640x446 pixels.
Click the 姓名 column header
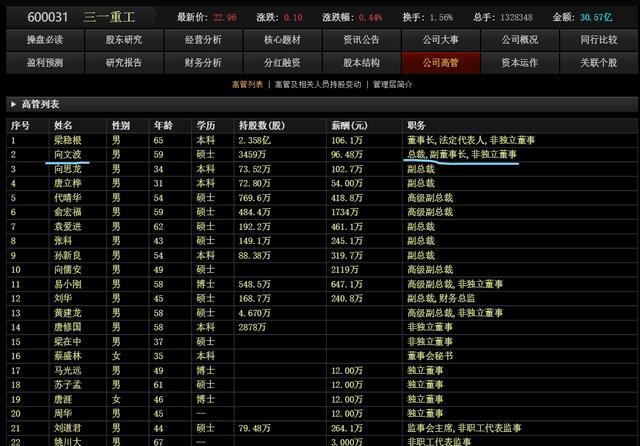point(63,126)
